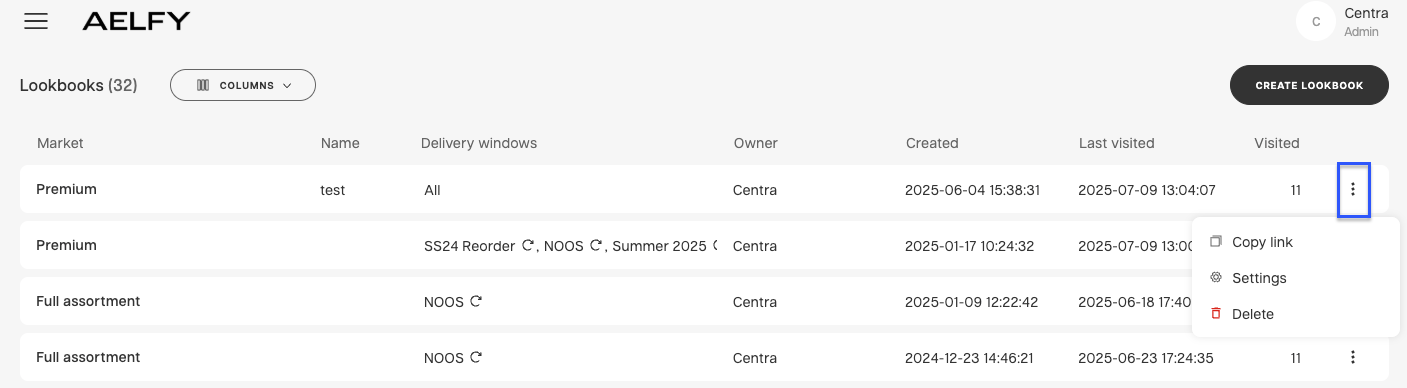1407x388 pixels.
Task: Click the red trash icon beside Delete
Action: point(1216,314)
